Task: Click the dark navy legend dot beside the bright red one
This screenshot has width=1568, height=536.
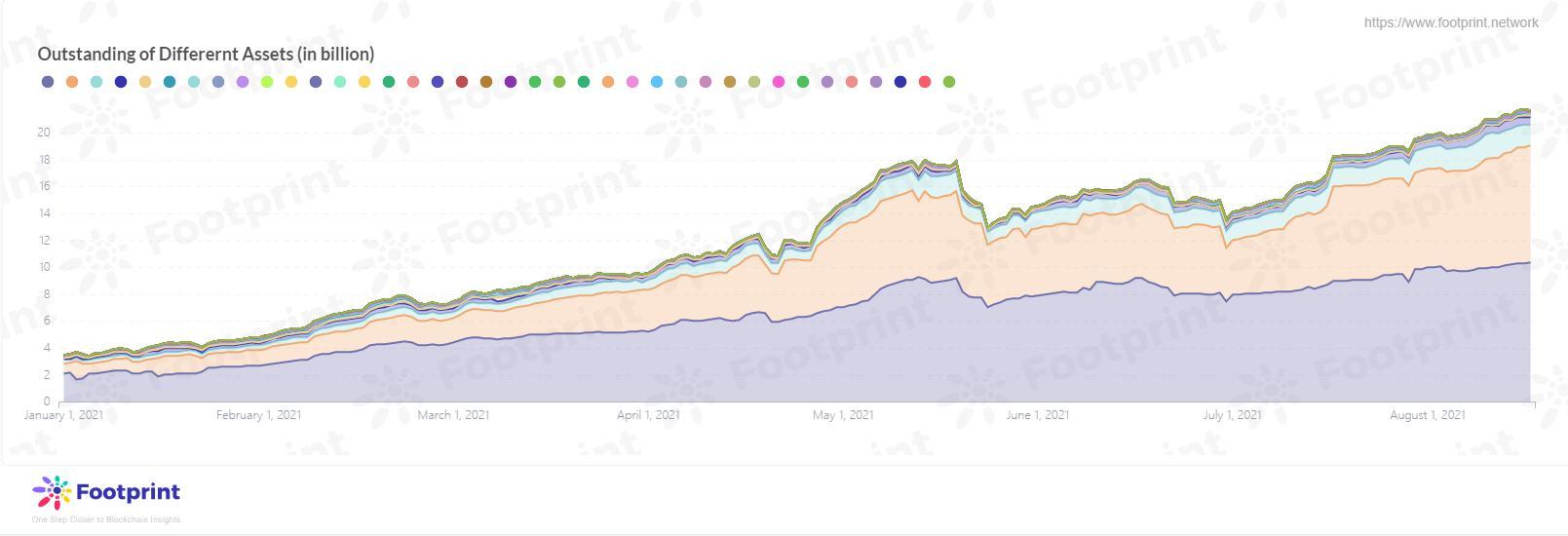Action: [x=900, y=82]
